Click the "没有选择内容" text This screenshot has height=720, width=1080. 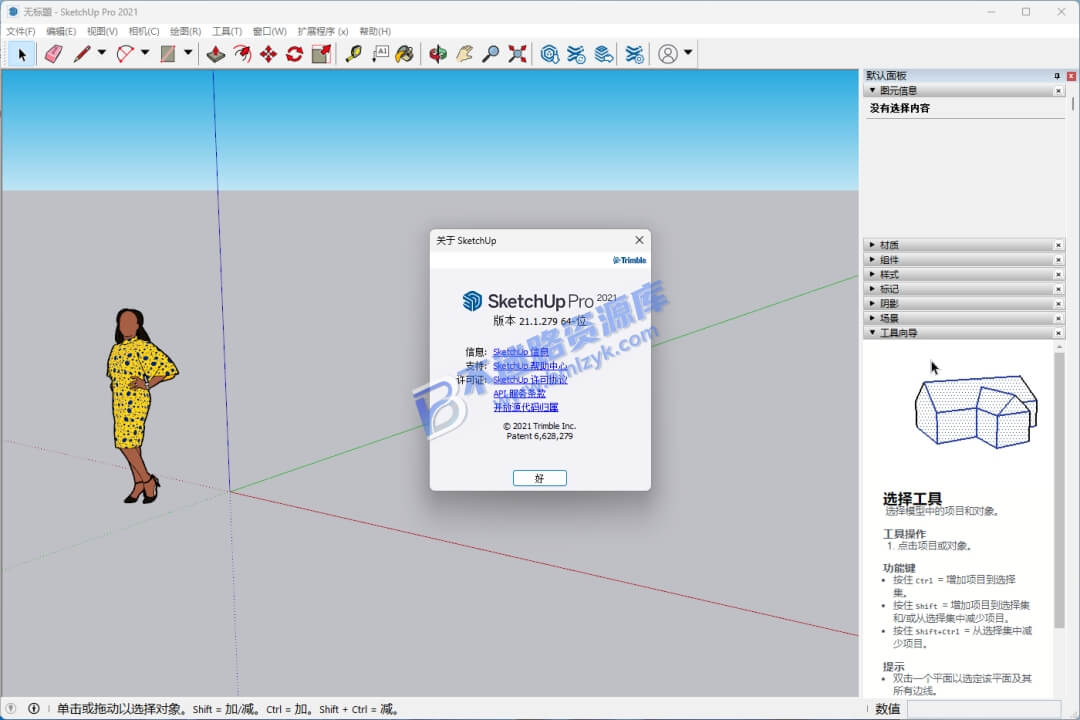[x=900, y=108]
